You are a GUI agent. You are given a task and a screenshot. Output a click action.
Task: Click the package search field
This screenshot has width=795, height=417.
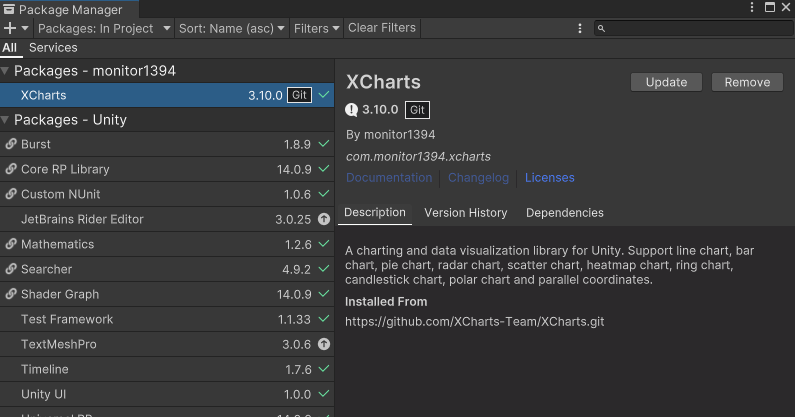coord(694,28)
